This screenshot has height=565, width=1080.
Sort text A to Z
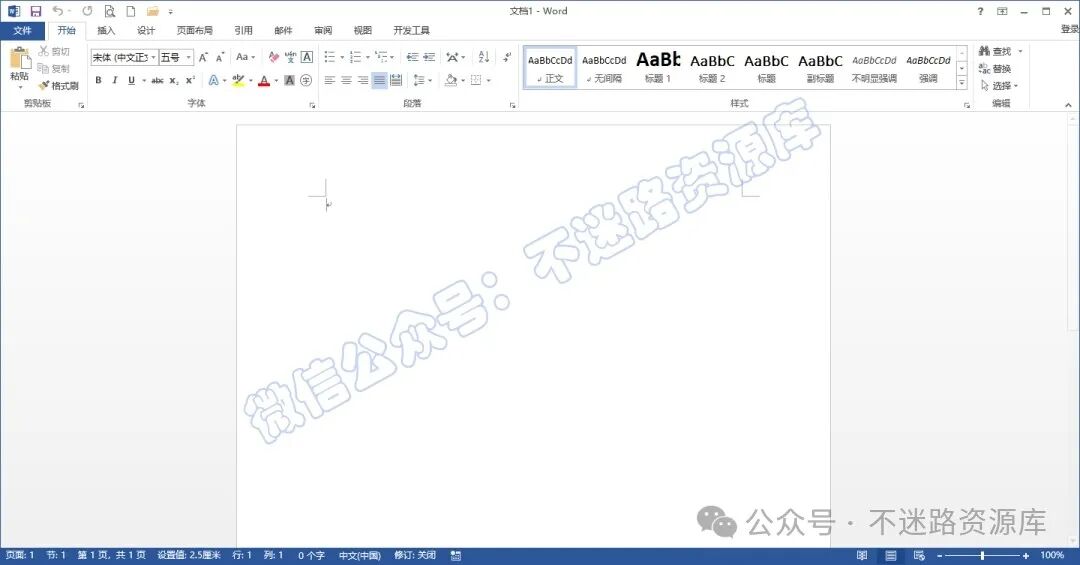point(484,57)
